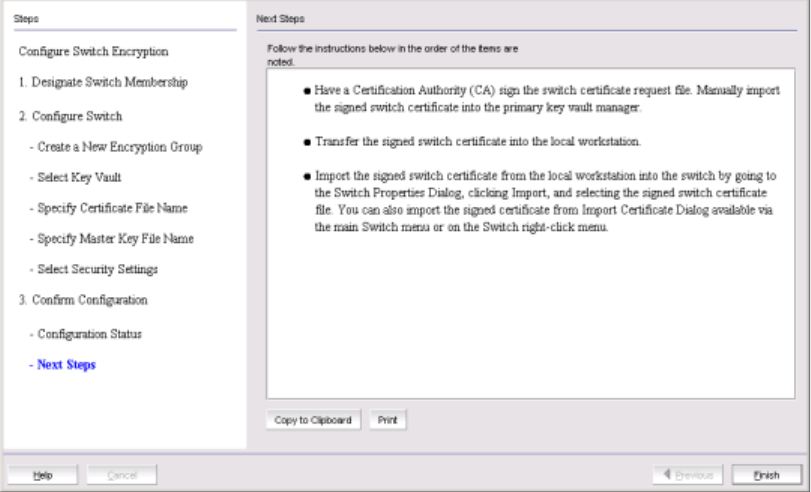Viewport: 811px width, 492px height.
Task: Copy instructions with Copy to Clipboard
Action: 313,420
